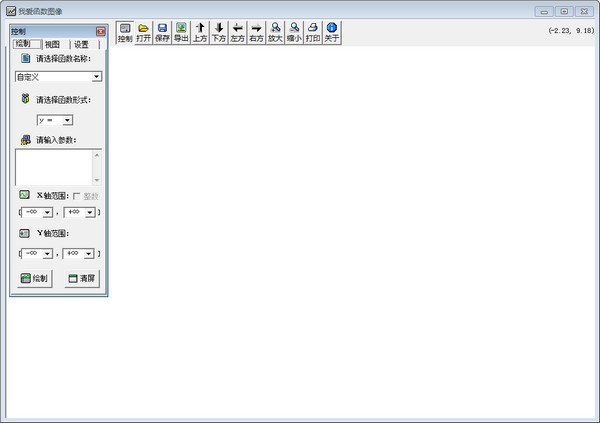600x423 pixels.
Task: Open a file with 打开 toolbar icon
Action: point(144,32)
